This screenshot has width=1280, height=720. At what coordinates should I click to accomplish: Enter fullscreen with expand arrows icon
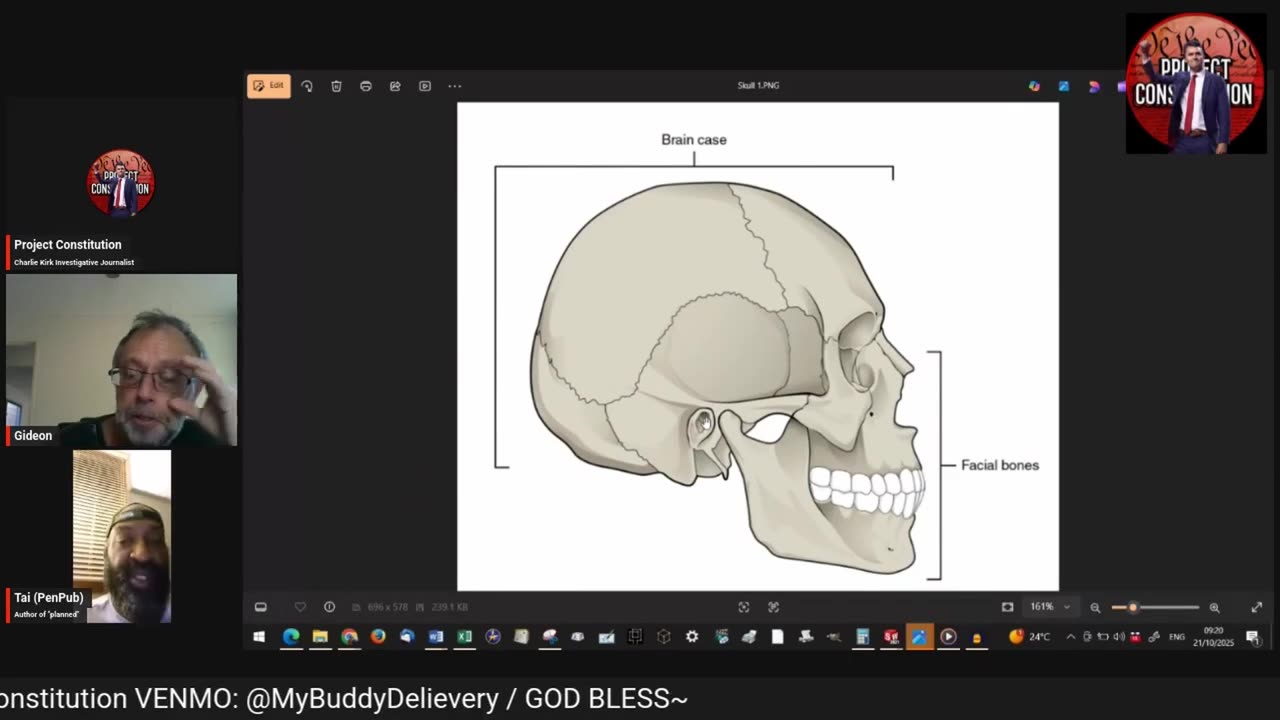(1257, 607)
